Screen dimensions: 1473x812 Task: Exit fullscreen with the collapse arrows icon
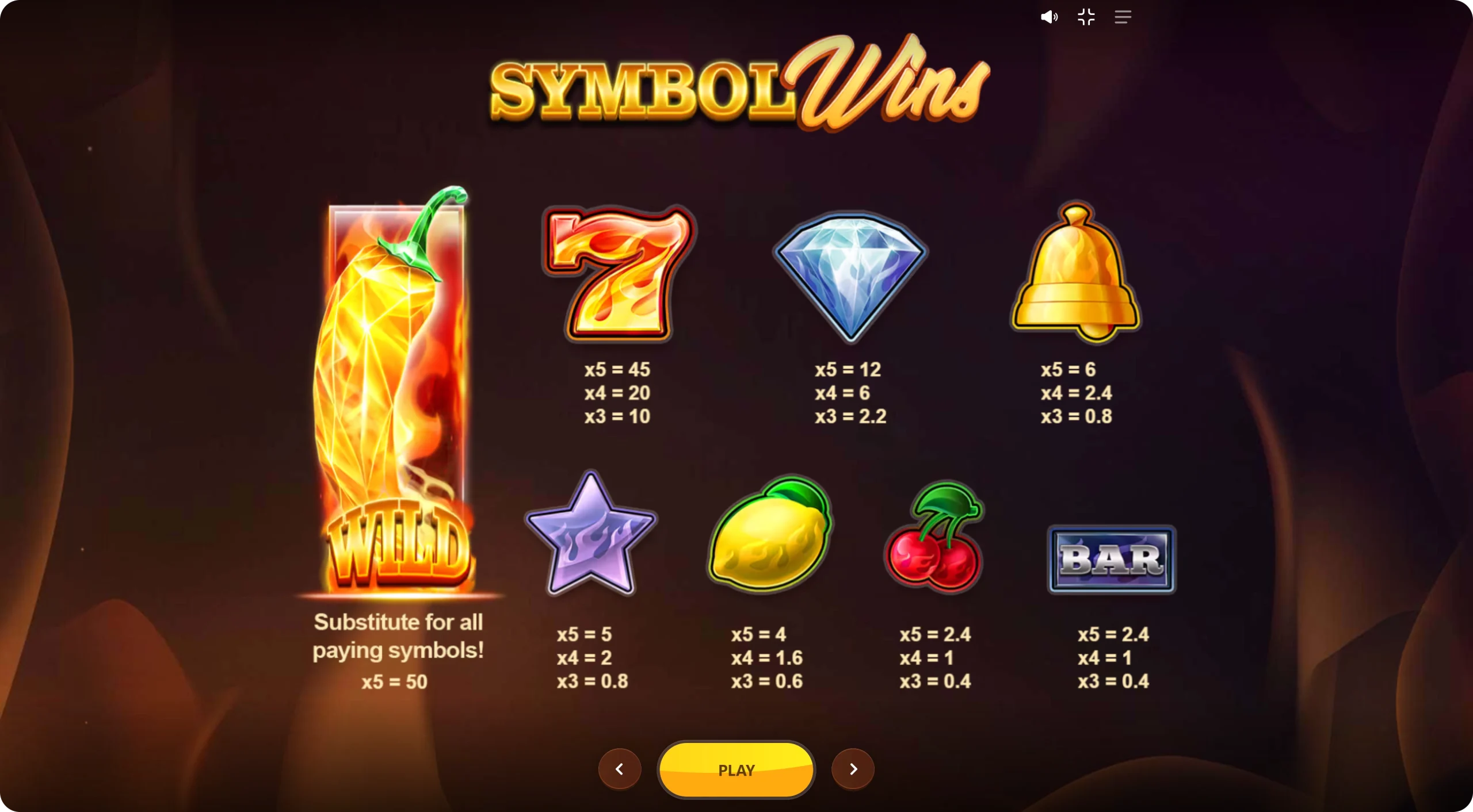[1086, 17]
